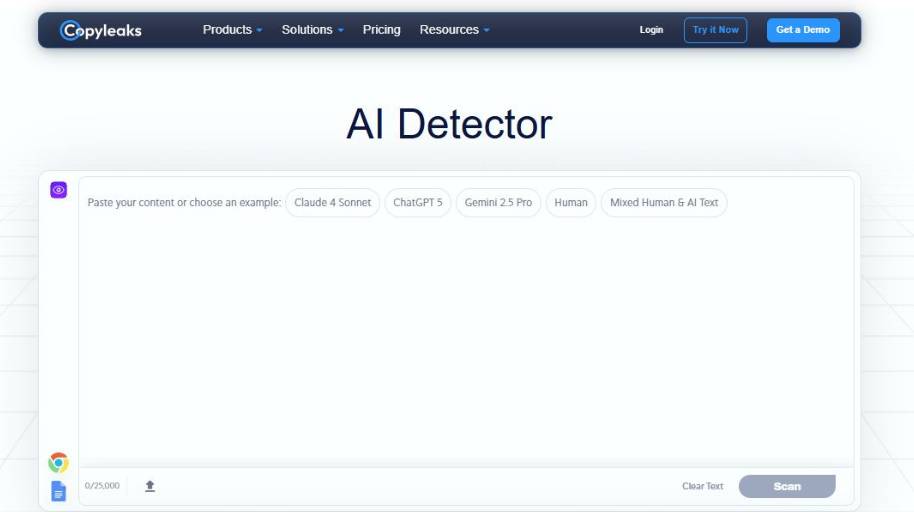The image size is (914, 512).
Task: Expand the Solutions dropdown menu
Action: (x=312, y=30)
